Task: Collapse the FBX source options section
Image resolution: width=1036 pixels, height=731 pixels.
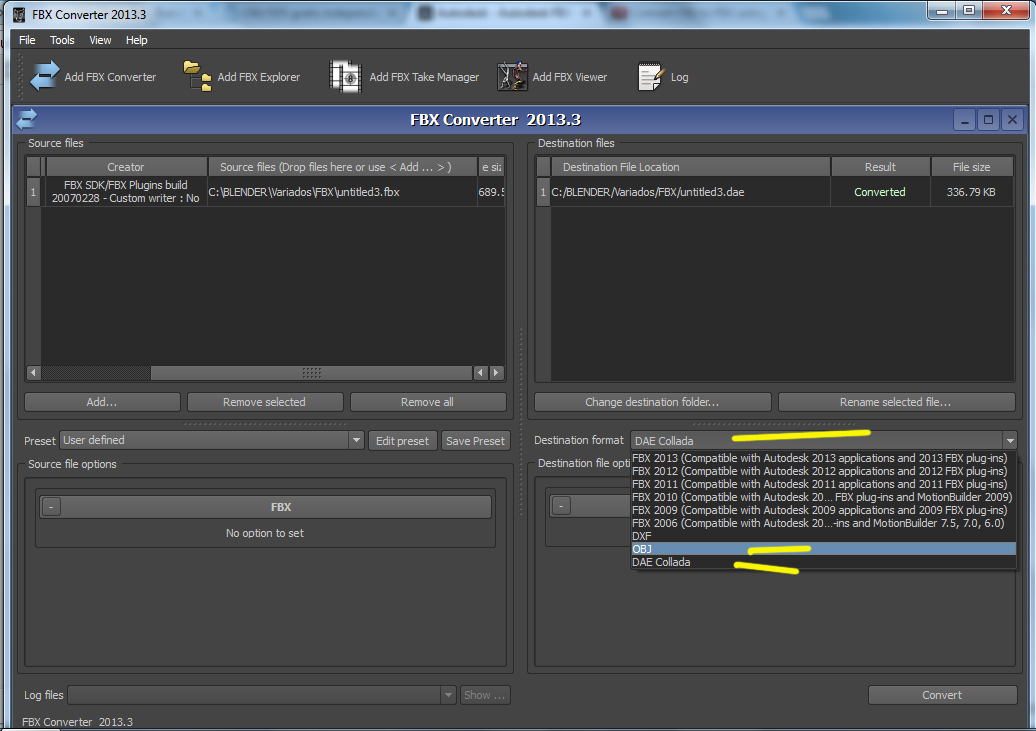Action: point(51,507)
